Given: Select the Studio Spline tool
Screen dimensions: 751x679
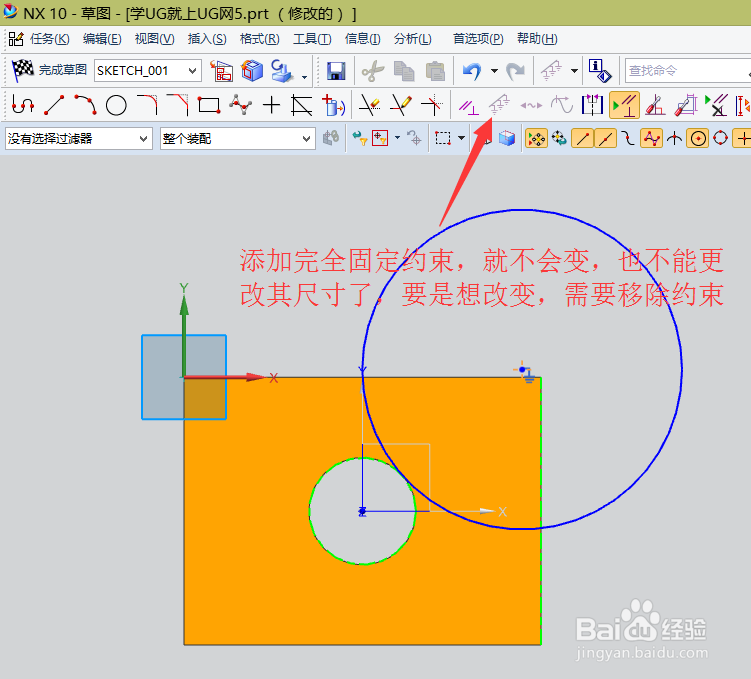Looking at the screenshot, I should [x=240, y=105].
